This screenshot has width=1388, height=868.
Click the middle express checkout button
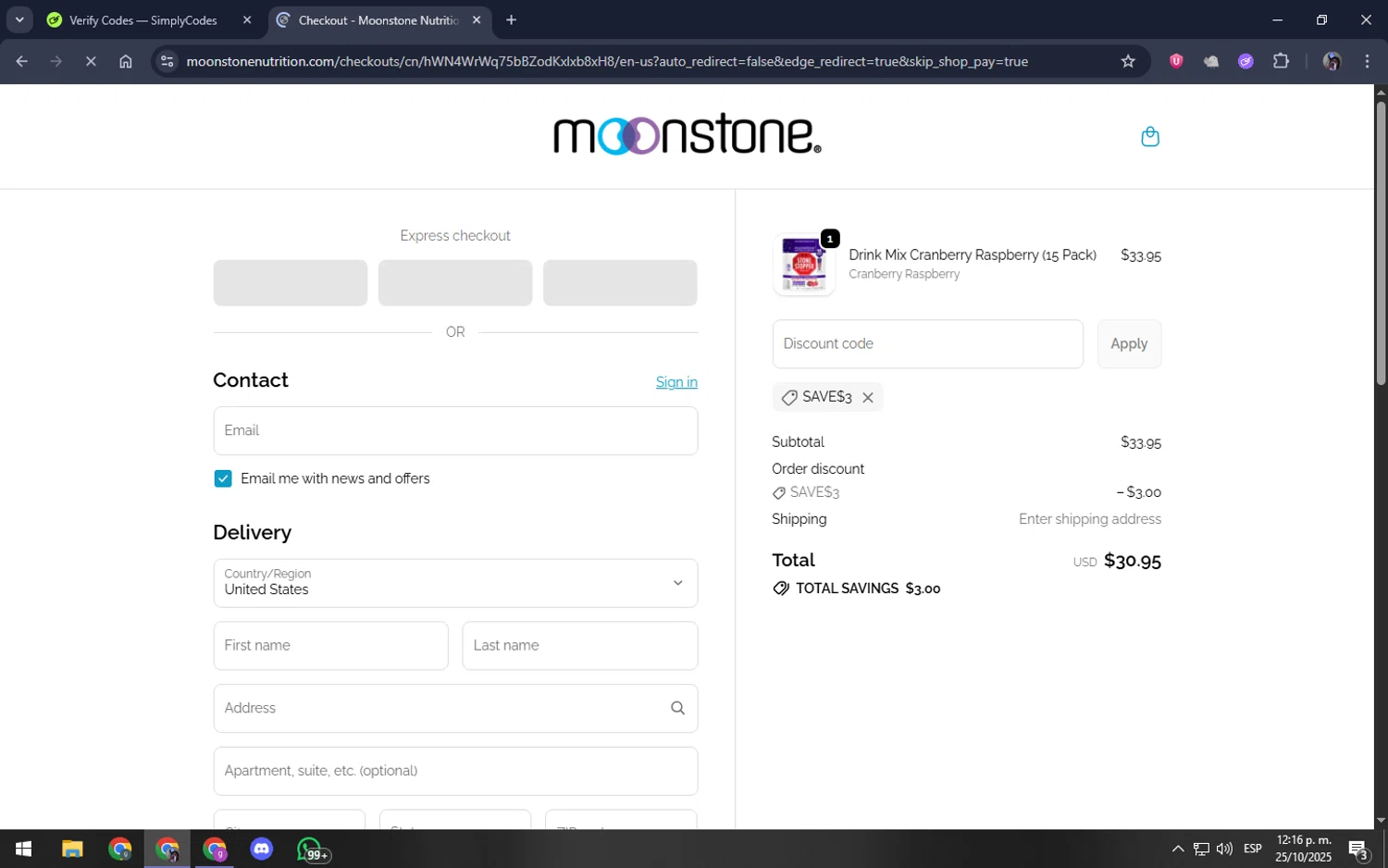pyautogui.click(x=455, y=282)
